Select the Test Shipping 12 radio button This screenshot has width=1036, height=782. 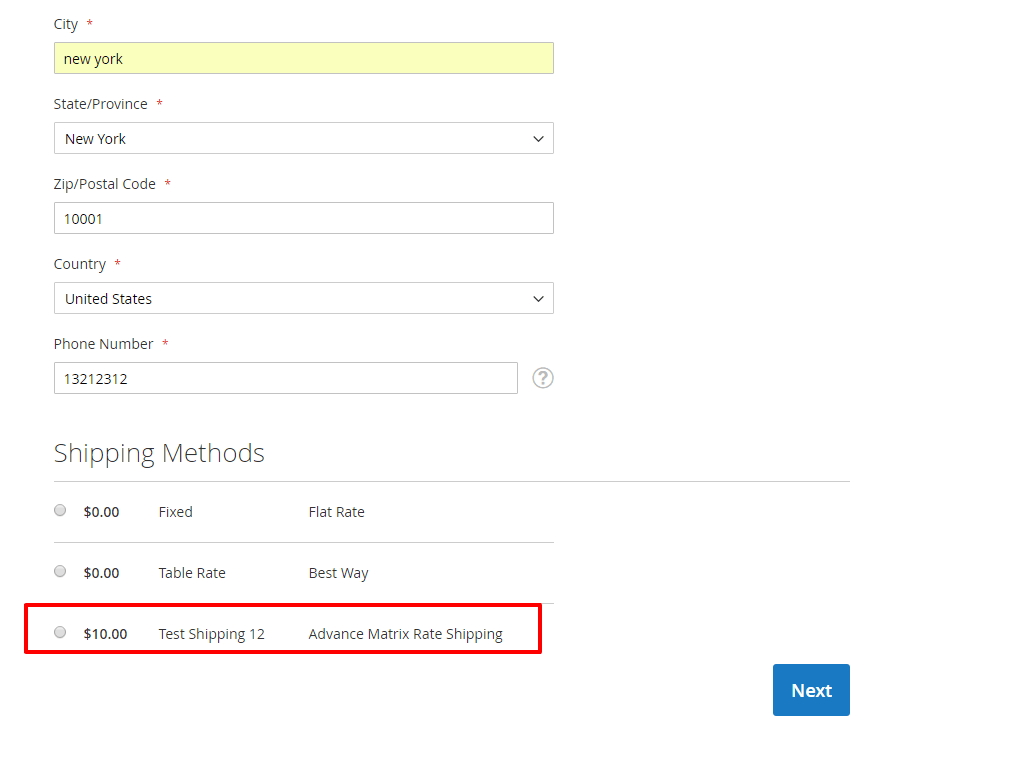point(60,632)
